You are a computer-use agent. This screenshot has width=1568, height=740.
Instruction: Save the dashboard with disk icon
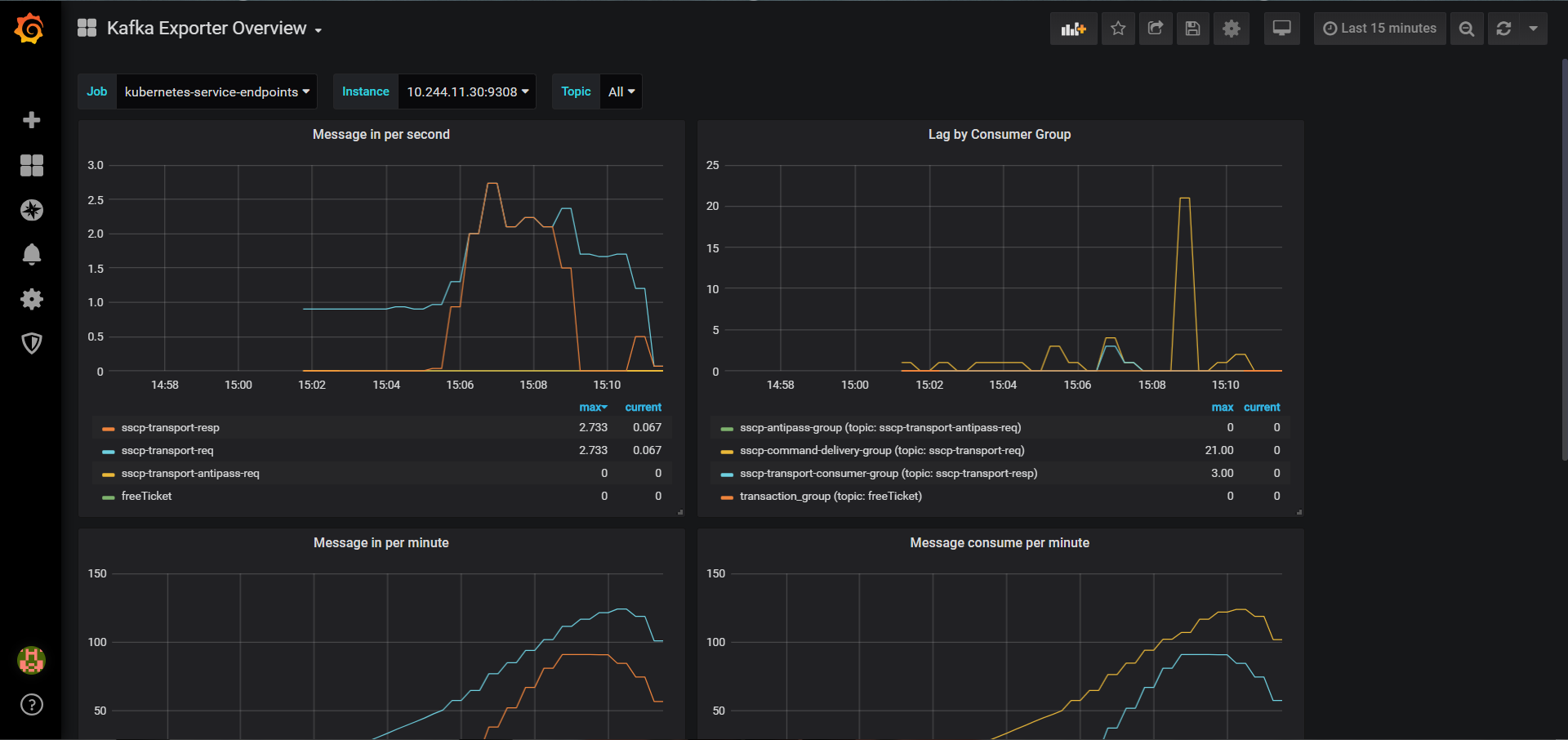1193,29
